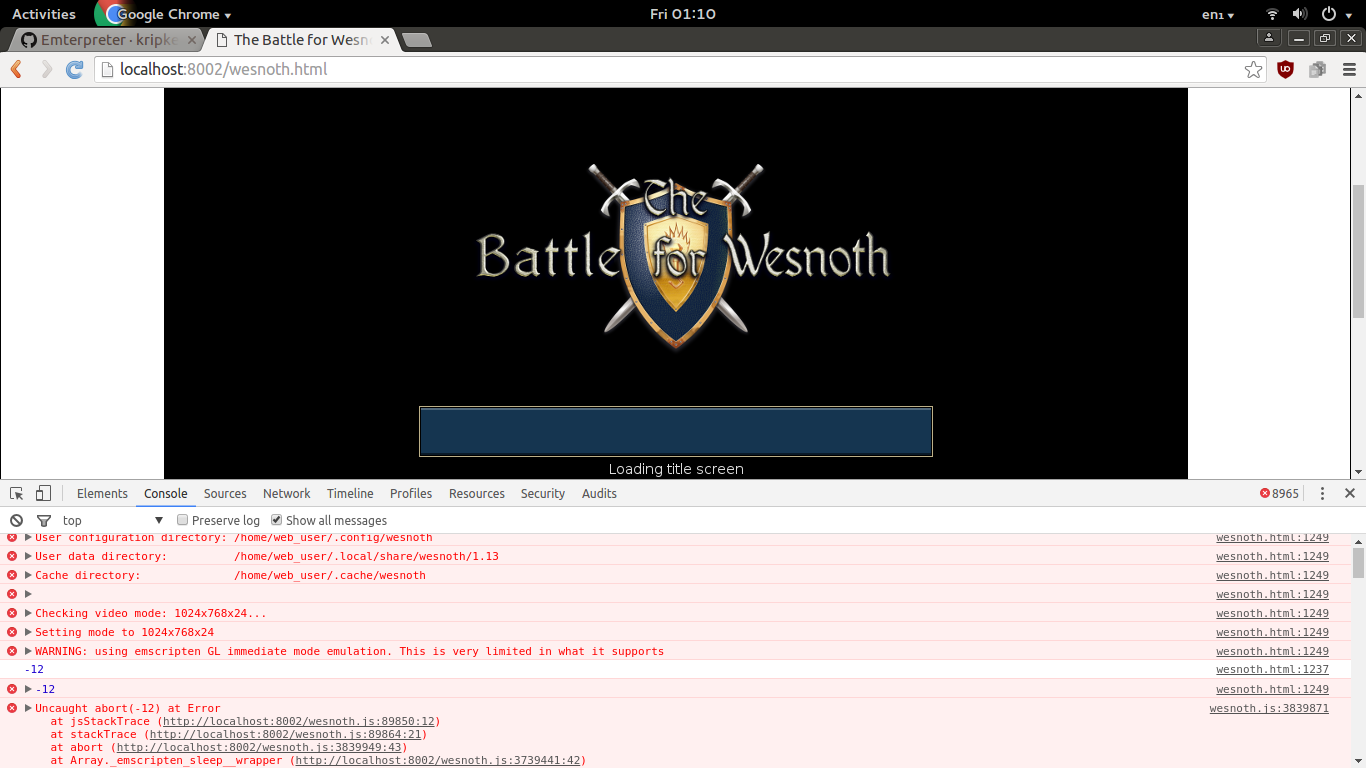Open the uBlock extension icon
This screenshot has height=768, width=1366.
pos(1286,69)
